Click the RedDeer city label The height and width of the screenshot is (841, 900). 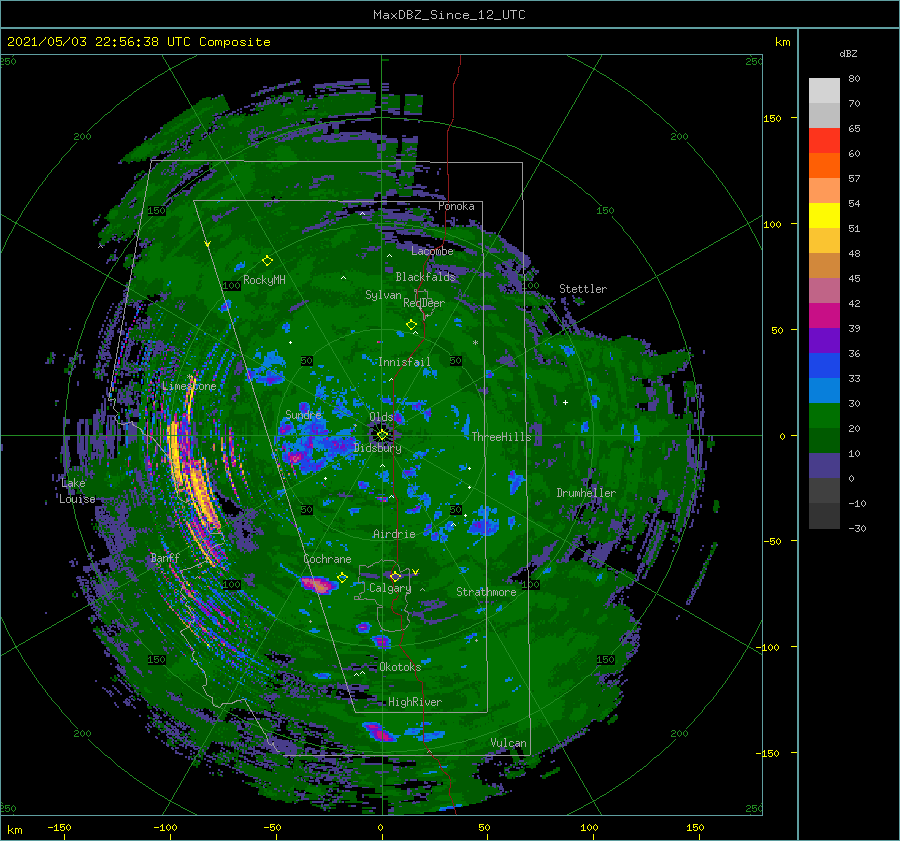(424, 303)
